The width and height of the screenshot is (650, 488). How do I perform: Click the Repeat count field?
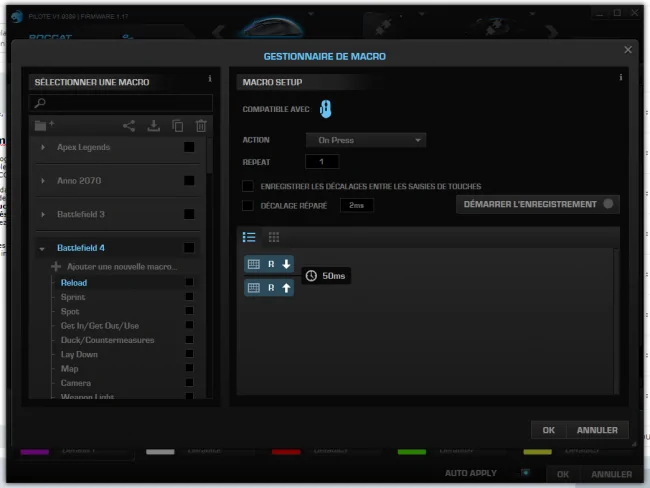[x=322, y=162]
